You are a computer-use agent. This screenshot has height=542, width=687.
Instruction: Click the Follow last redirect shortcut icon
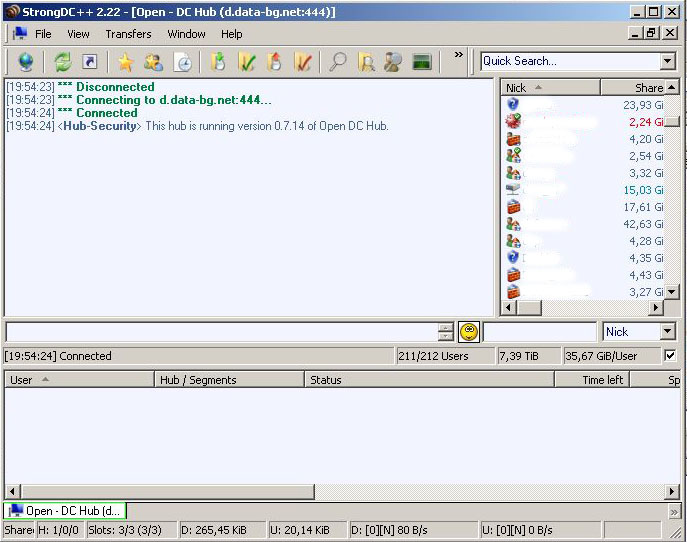point(90,61)
